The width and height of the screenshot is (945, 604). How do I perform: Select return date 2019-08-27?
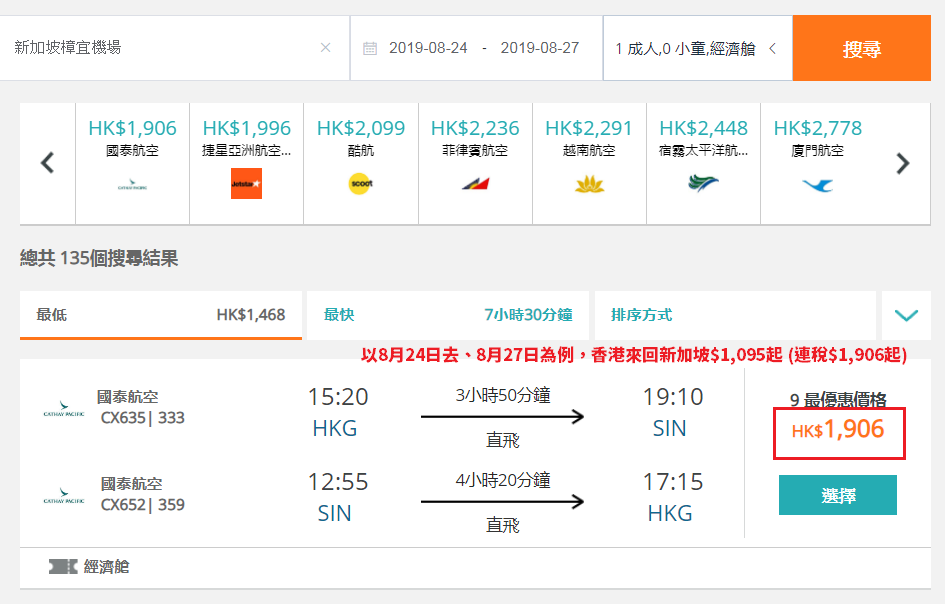click(539, 48)
